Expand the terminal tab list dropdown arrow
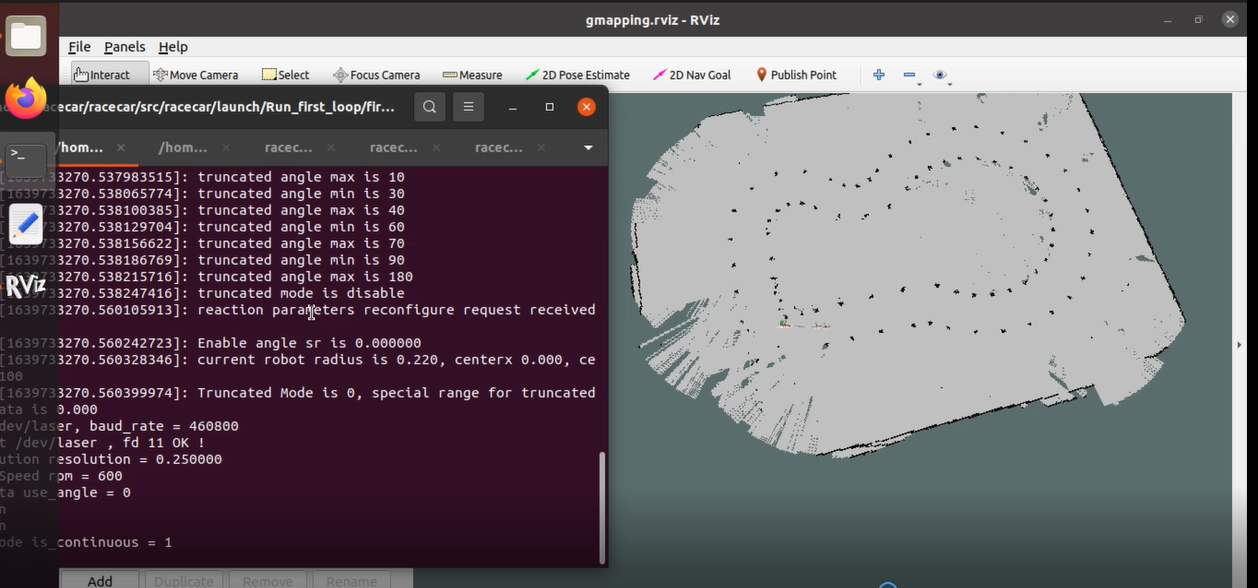1258x588 pixels. point(588,148)
